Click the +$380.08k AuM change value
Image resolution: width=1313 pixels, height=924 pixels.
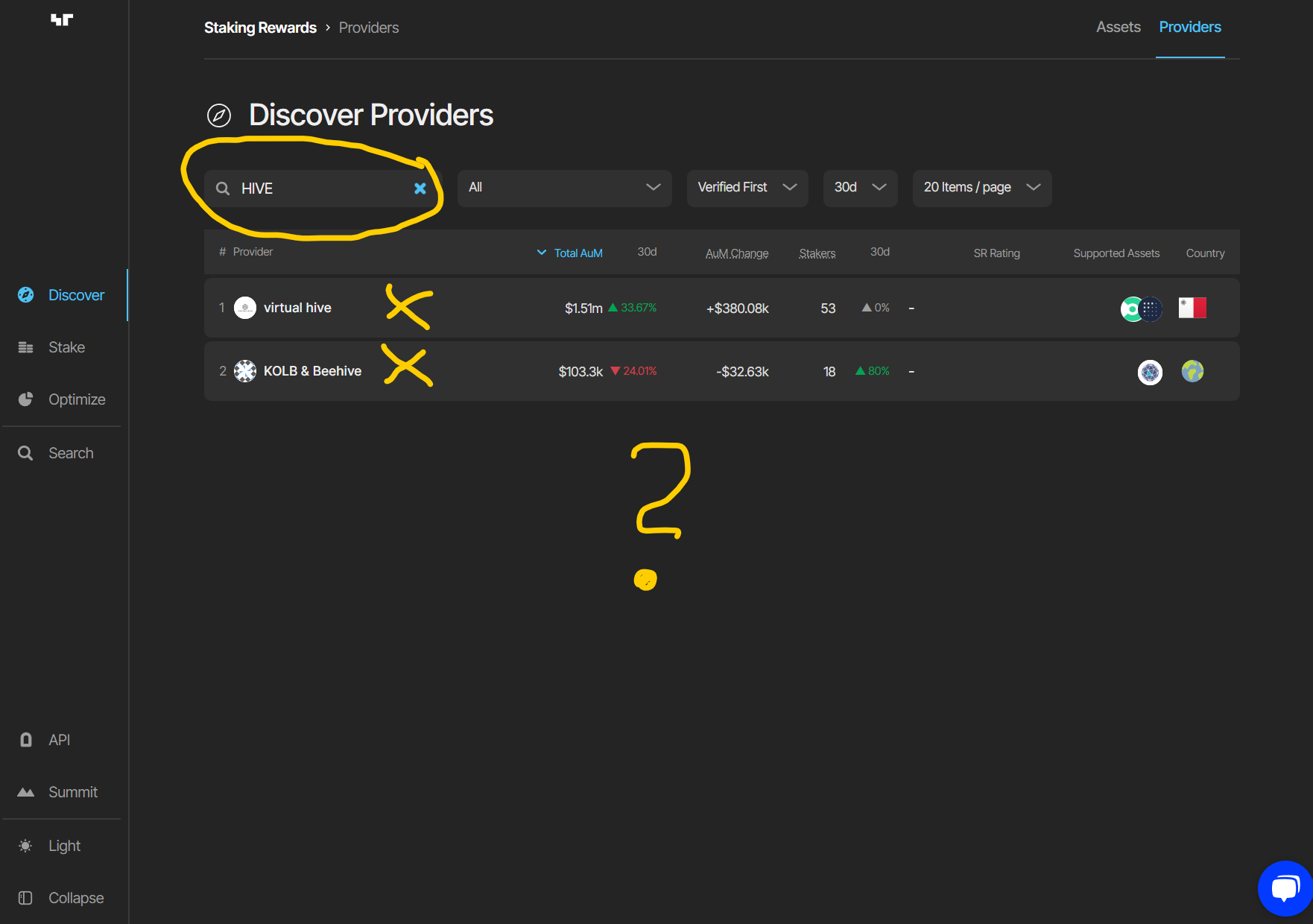pyautogui.click(x=737, y=308)
